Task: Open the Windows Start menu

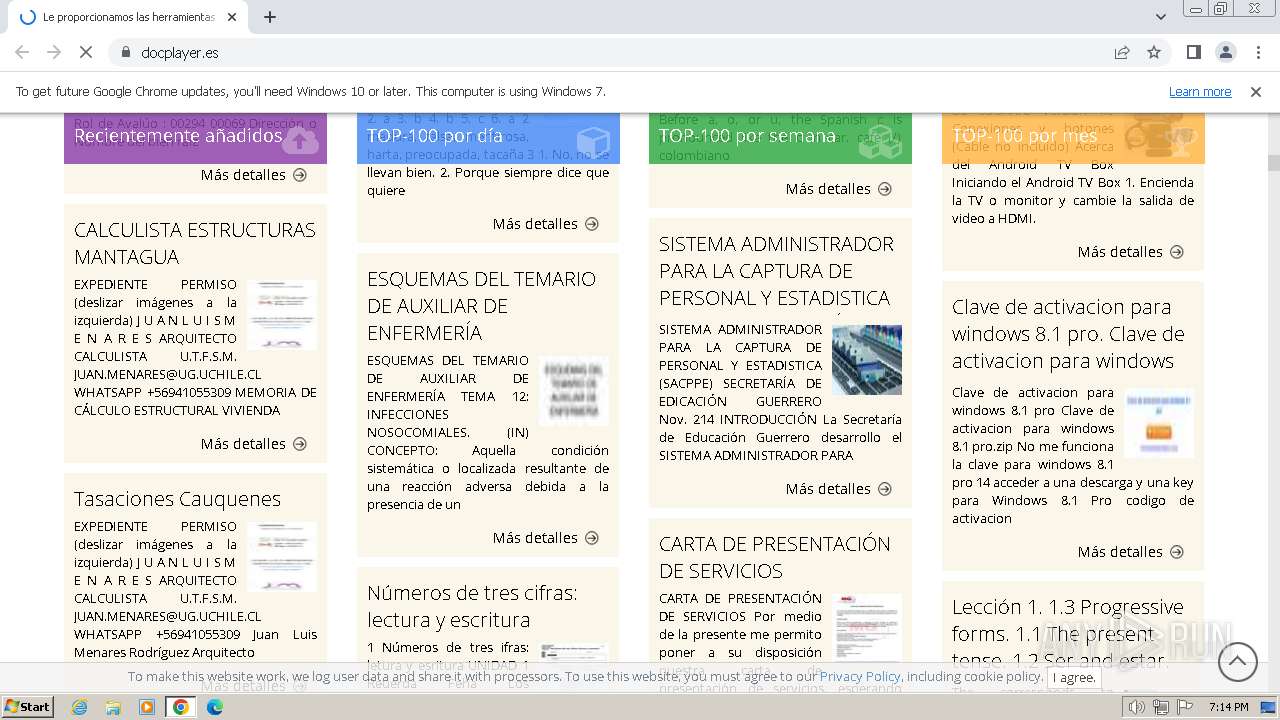Action: pos(27,707)
